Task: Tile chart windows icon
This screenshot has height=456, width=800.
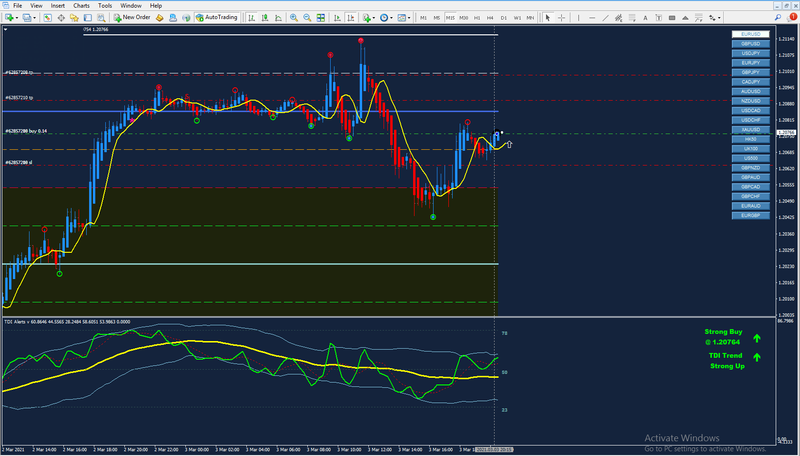Action: pyautogui.click(x=320, y=18)
